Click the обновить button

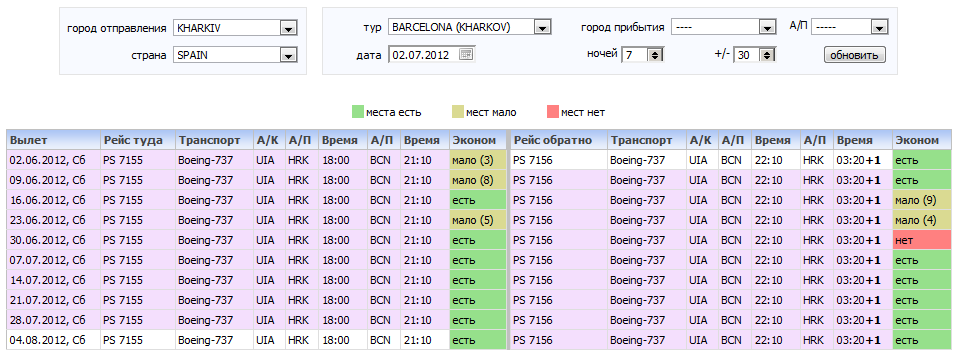pos(854,55)
